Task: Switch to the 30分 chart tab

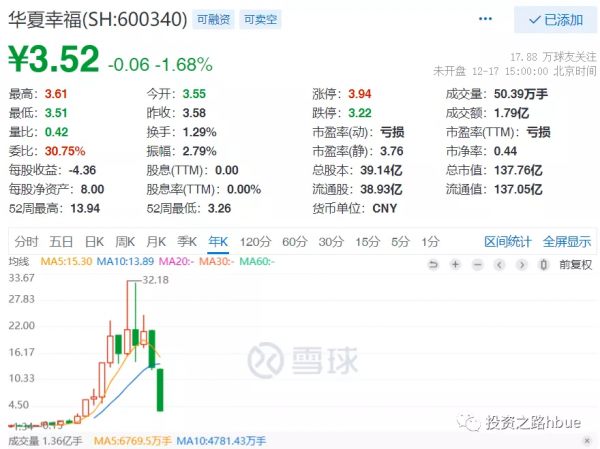Action: tap(331, 242)
